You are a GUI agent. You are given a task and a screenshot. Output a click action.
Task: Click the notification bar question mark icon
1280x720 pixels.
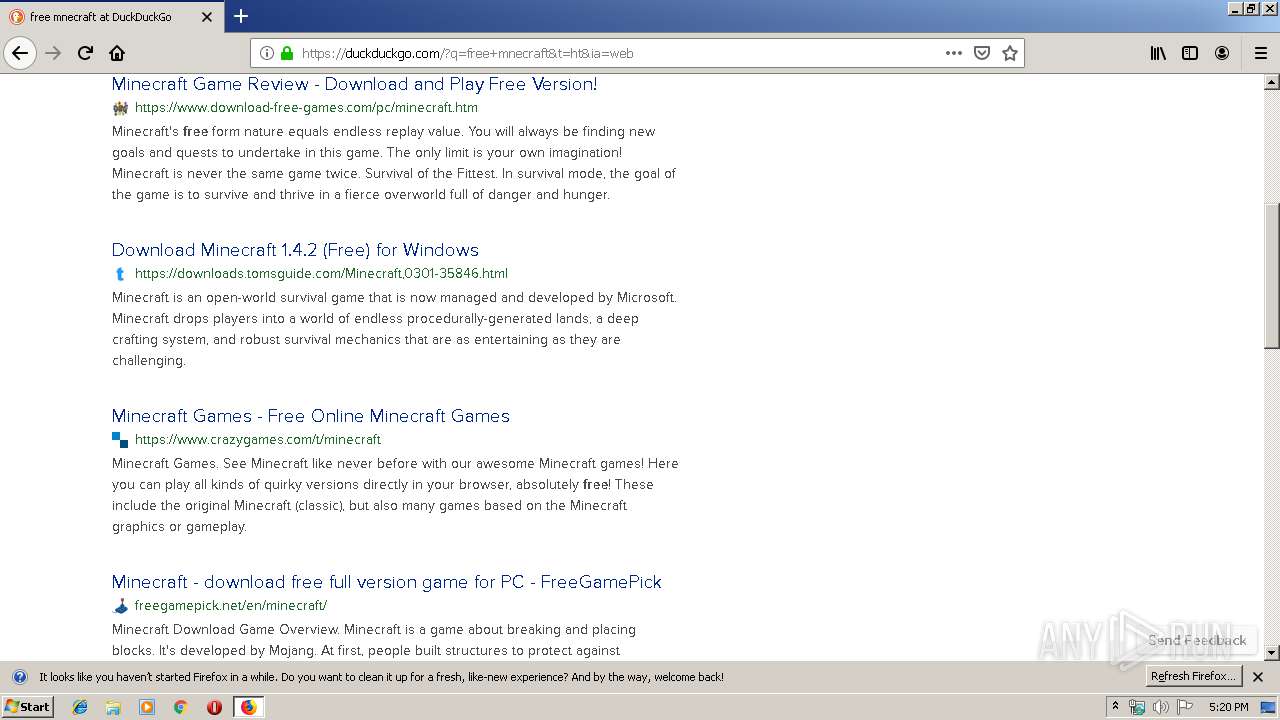[x=18, y=677]
